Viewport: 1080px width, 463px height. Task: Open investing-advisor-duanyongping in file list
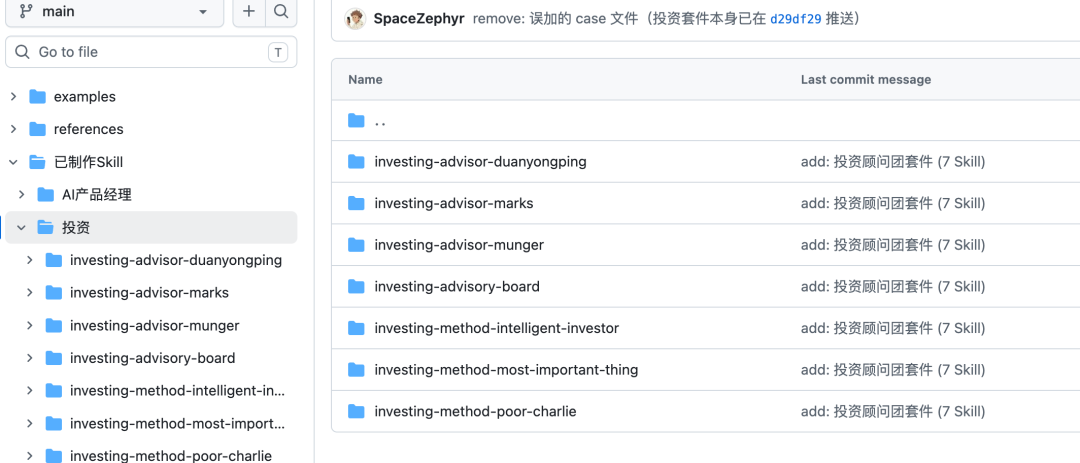[480, 162]
